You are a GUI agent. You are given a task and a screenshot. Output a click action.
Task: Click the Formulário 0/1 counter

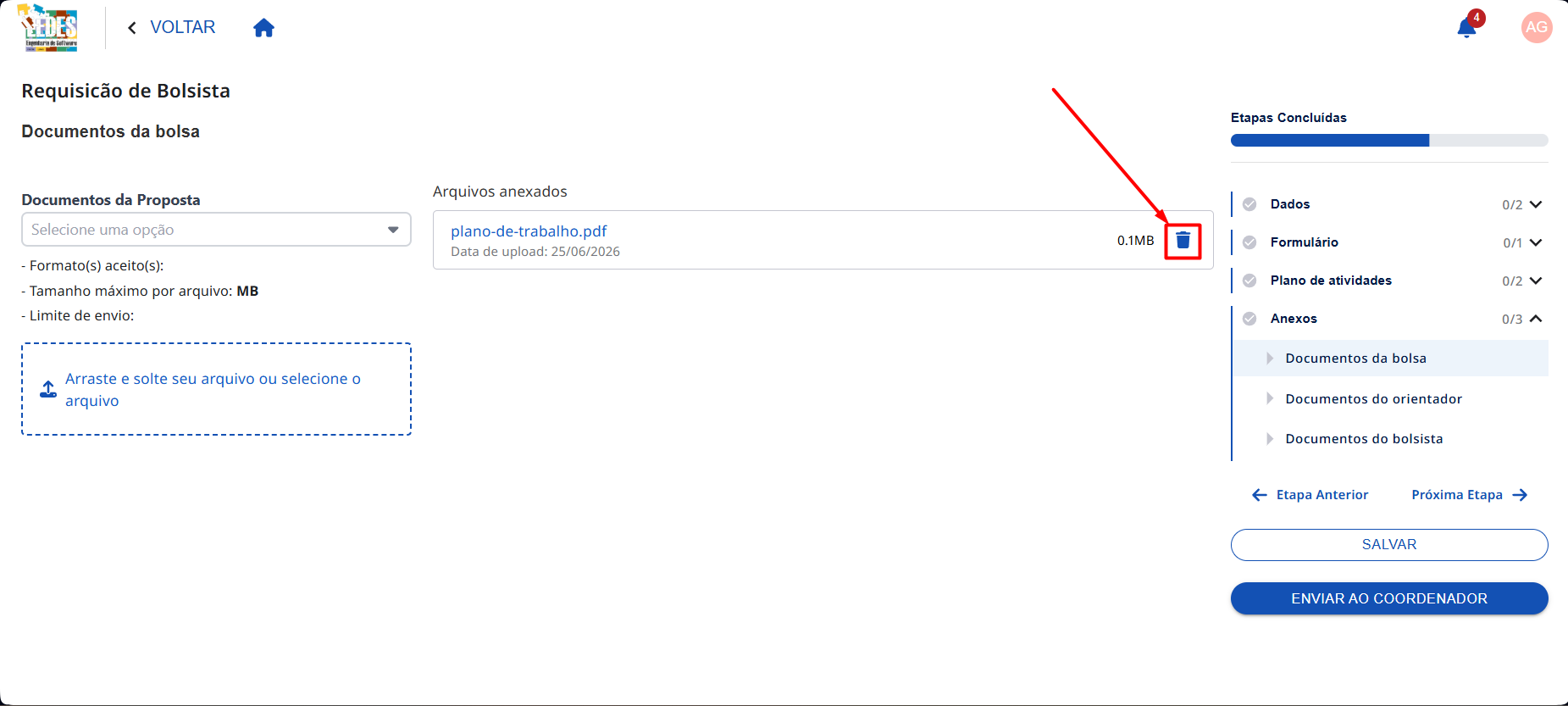1513,243
